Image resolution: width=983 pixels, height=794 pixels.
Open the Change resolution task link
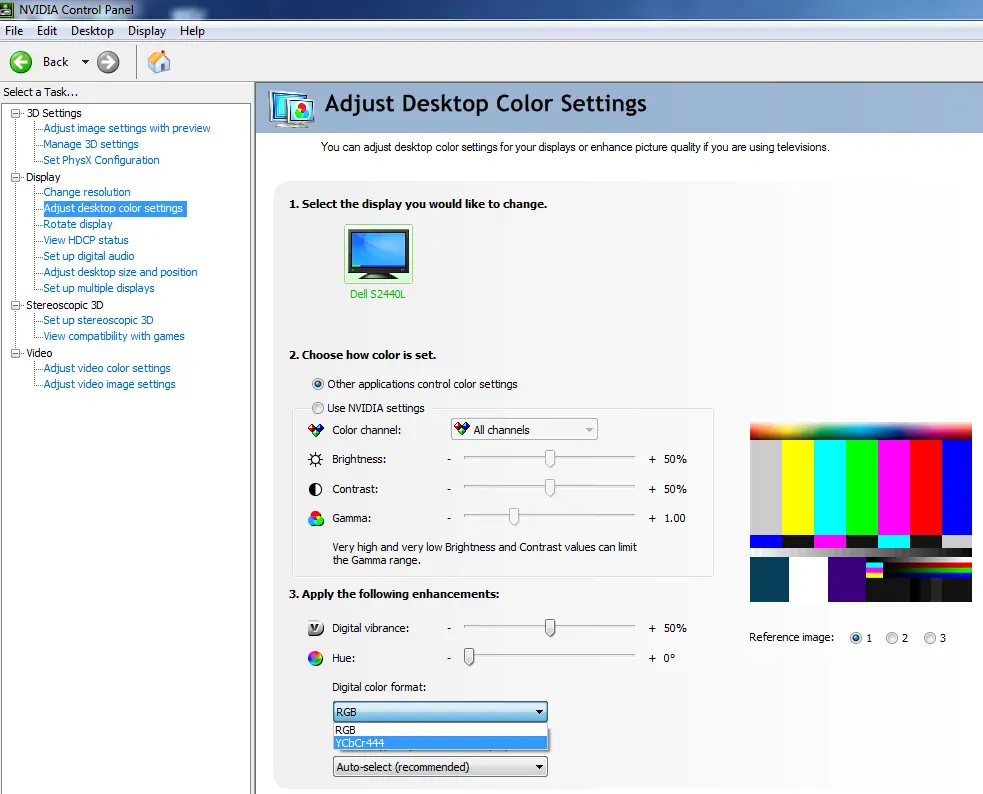click(87, 192)
